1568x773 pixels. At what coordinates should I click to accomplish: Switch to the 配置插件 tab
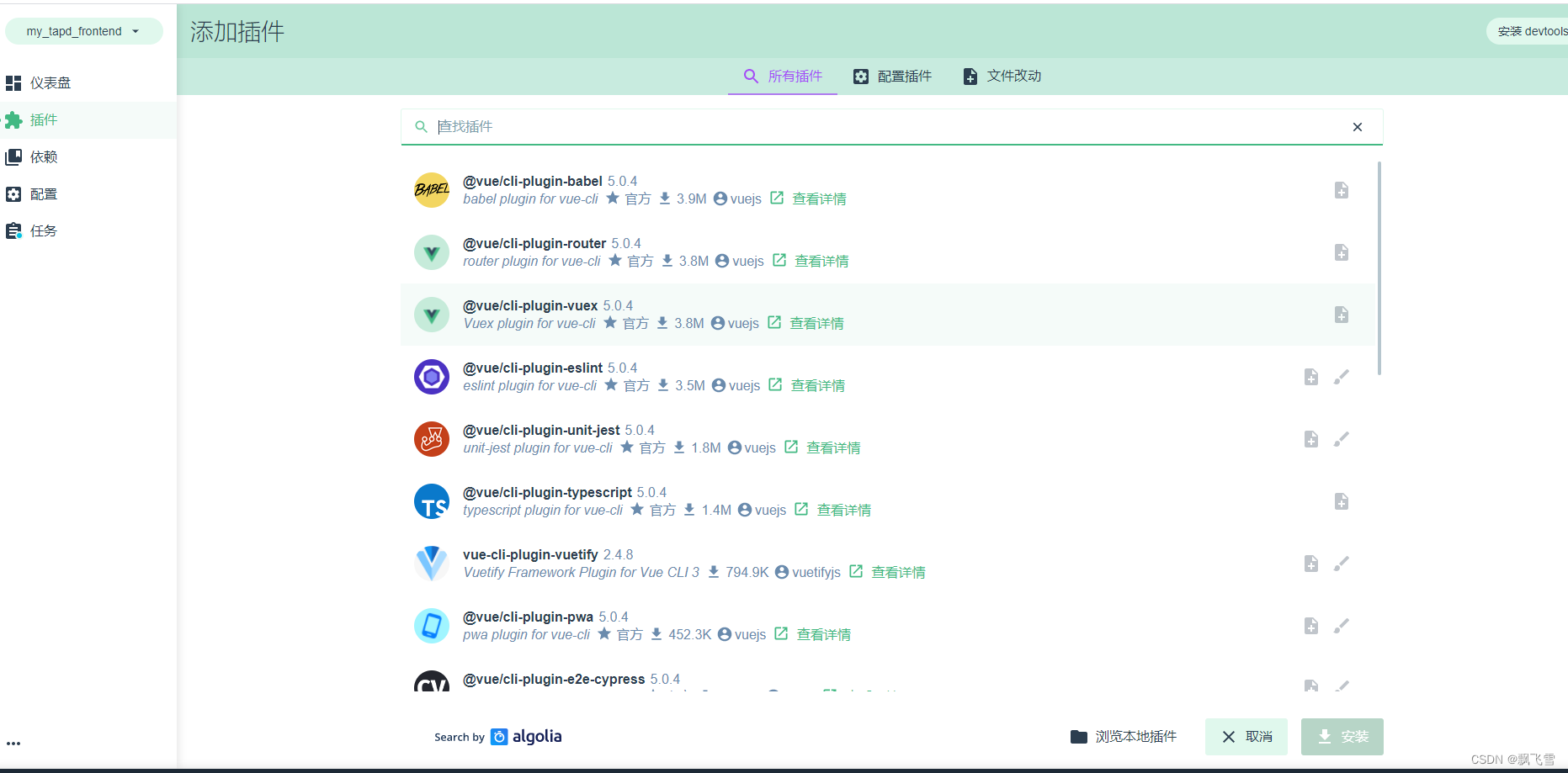(x=893, y=76)
